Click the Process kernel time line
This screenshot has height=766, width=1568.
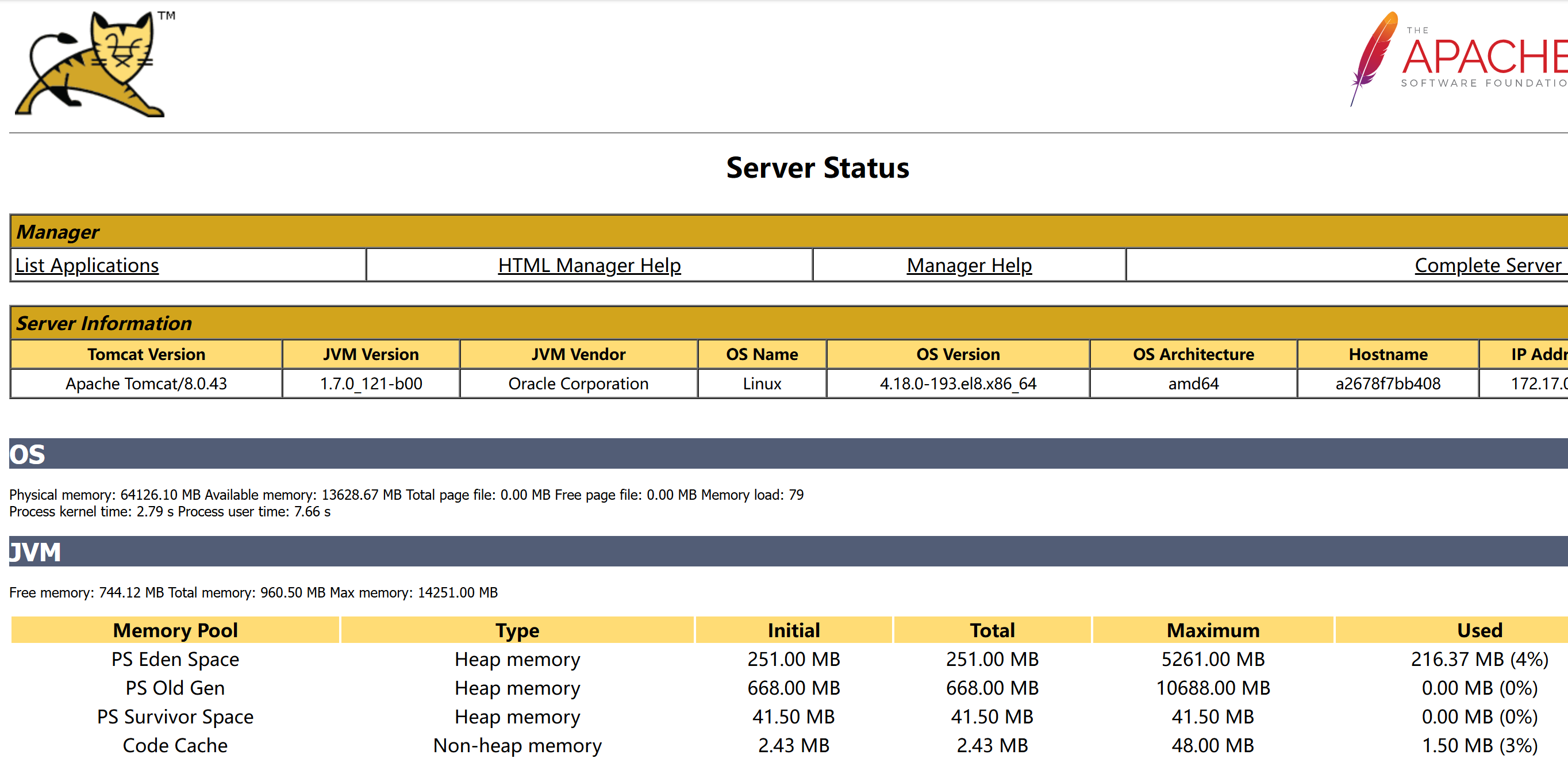170,512
